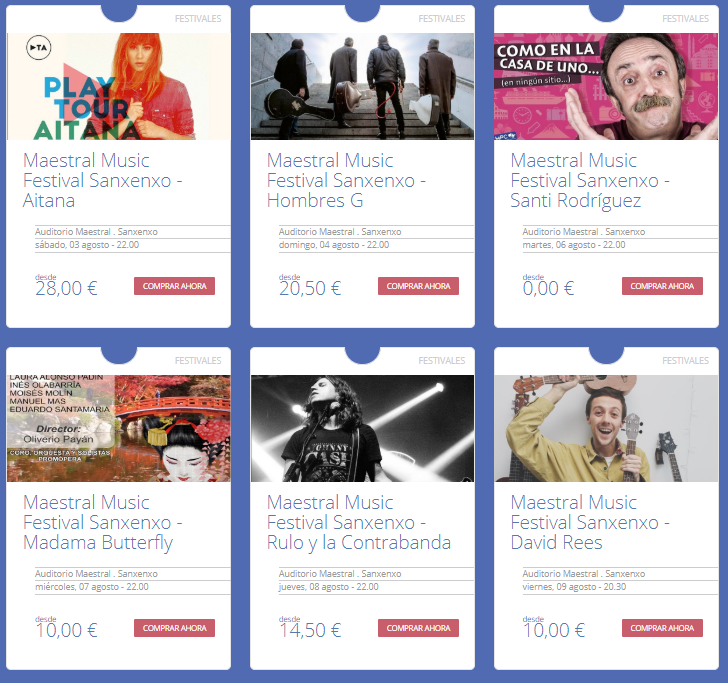The image size is (728, 683).
Task: Open the Hombres G staircase photo
Action: [362, 86]
